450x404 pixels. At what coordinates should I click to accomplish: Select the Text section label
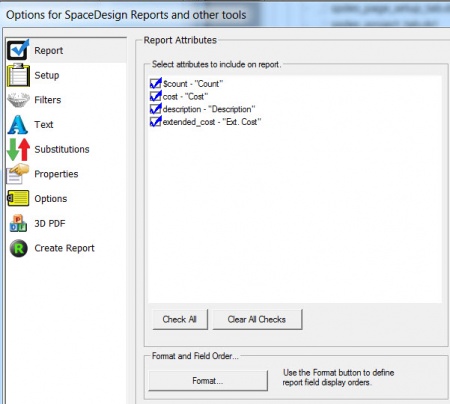click(44, 124)
